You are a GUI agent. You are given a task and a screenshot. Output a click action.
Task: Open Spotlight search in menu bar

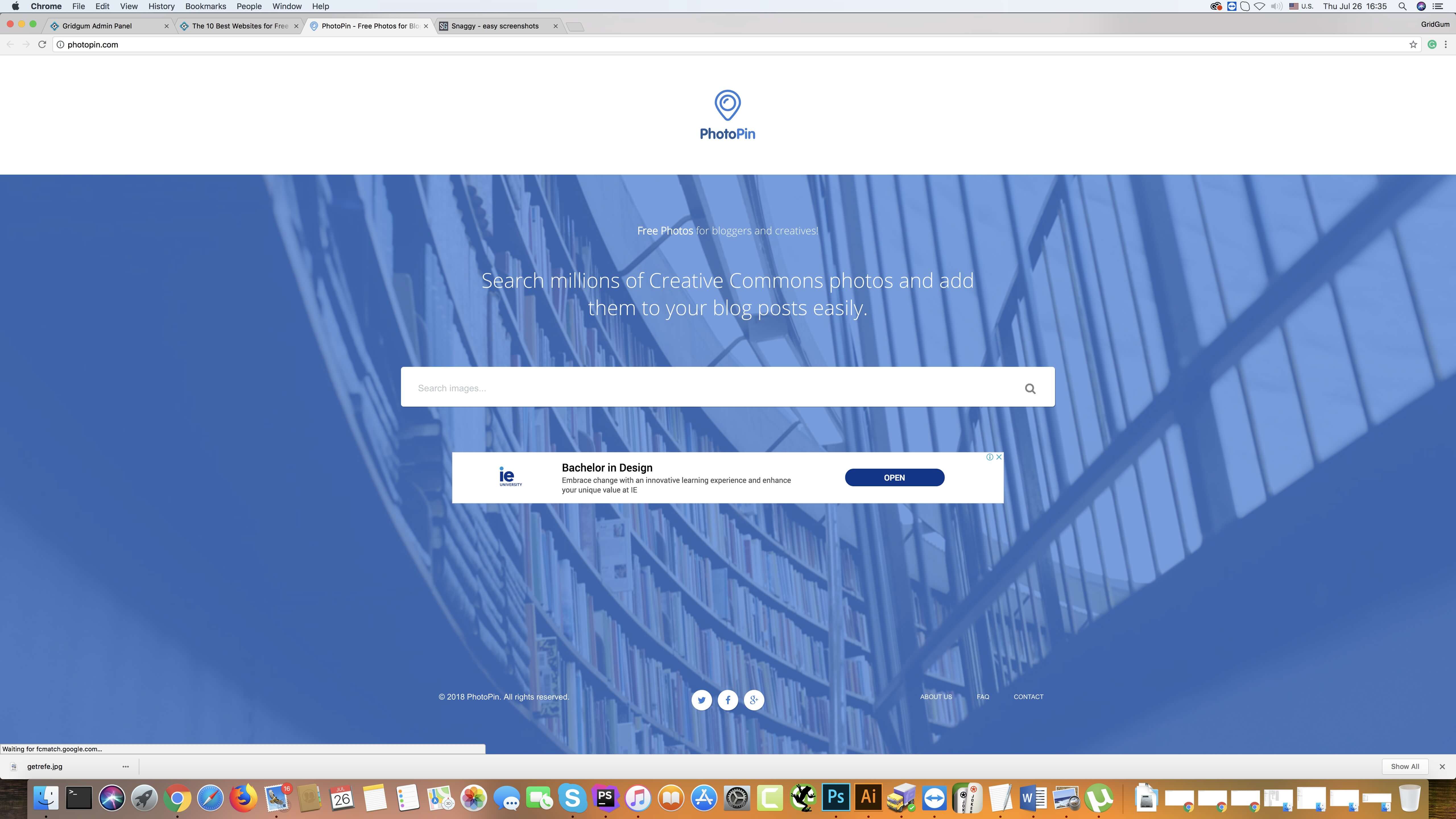(x=1402, y=6)
